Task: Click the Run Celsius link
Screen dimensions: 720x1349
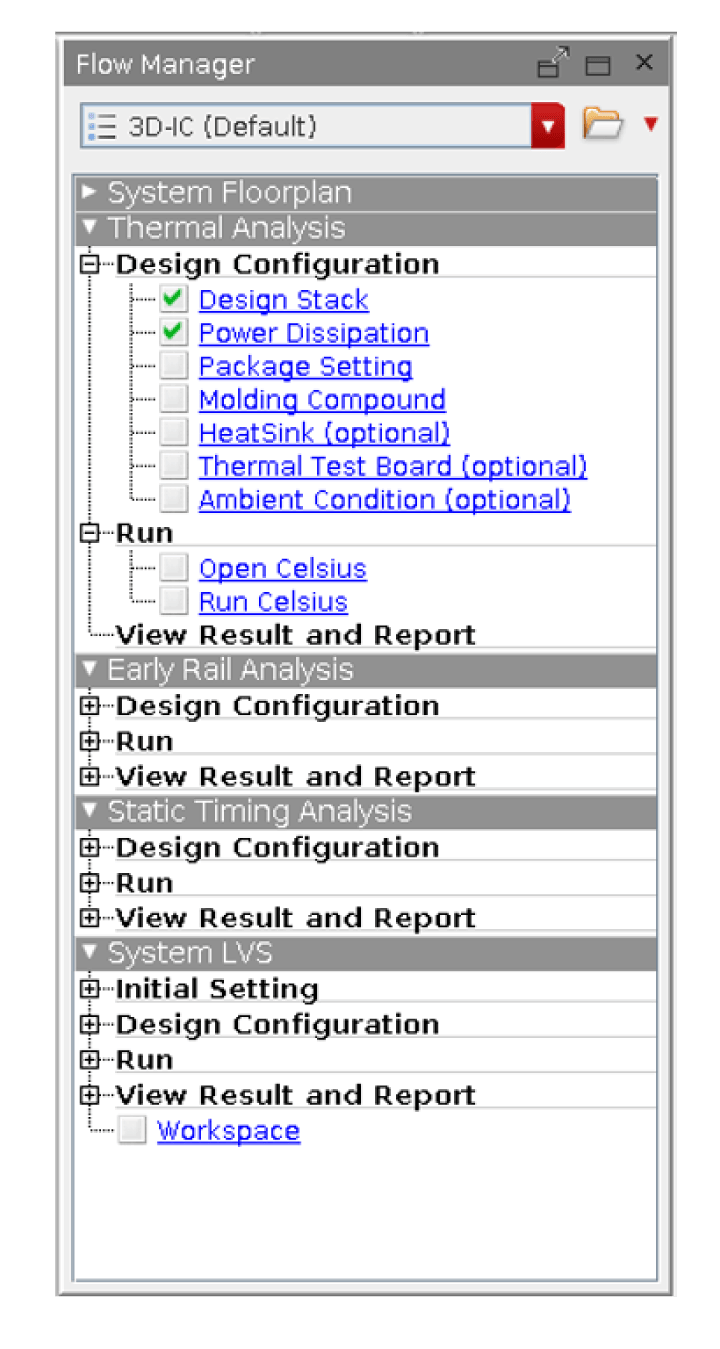Action: pyautogui.click(x=273, y=601)
